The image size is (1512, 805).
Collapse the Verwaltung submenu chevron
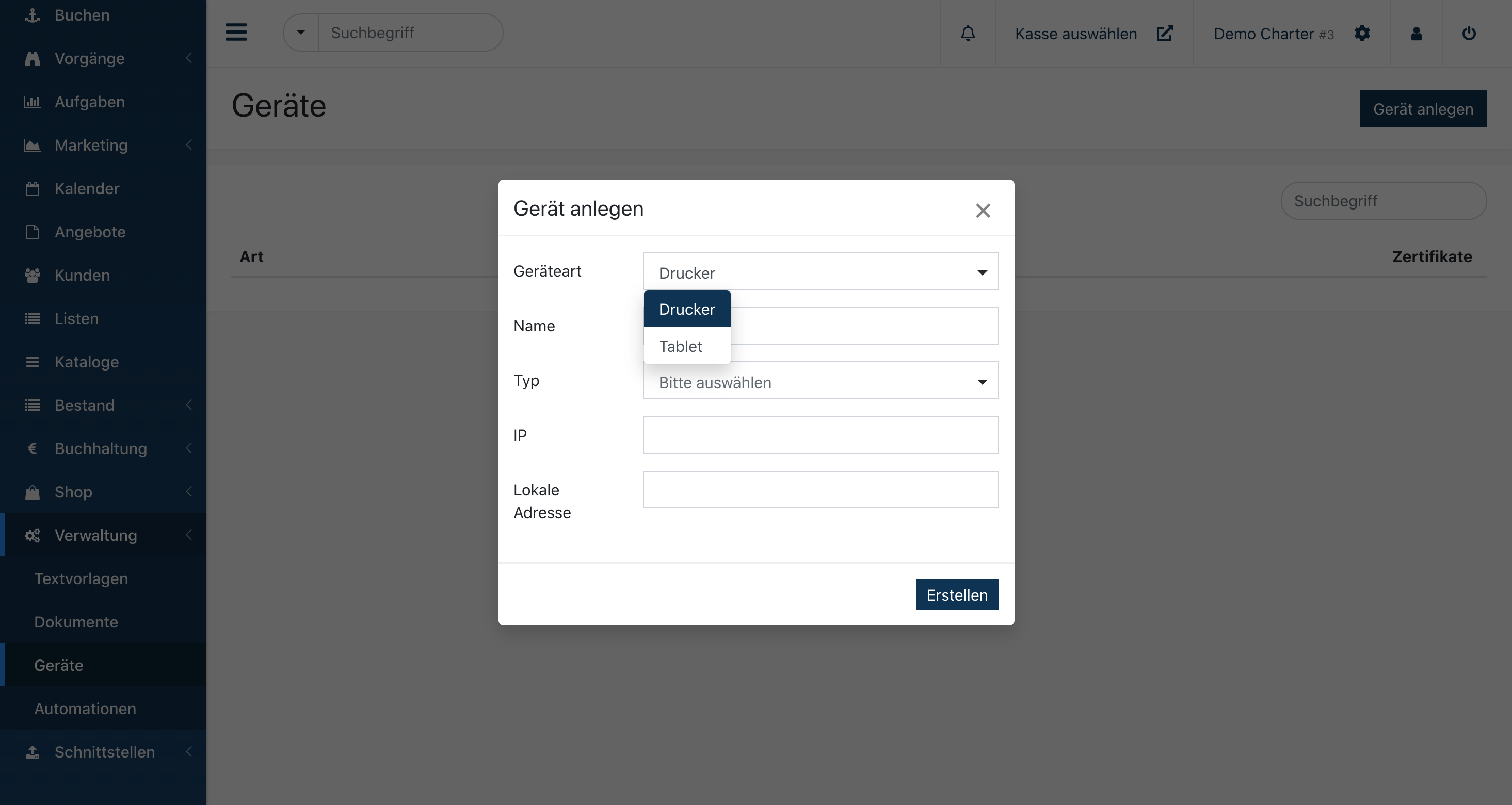coord(188,536)
